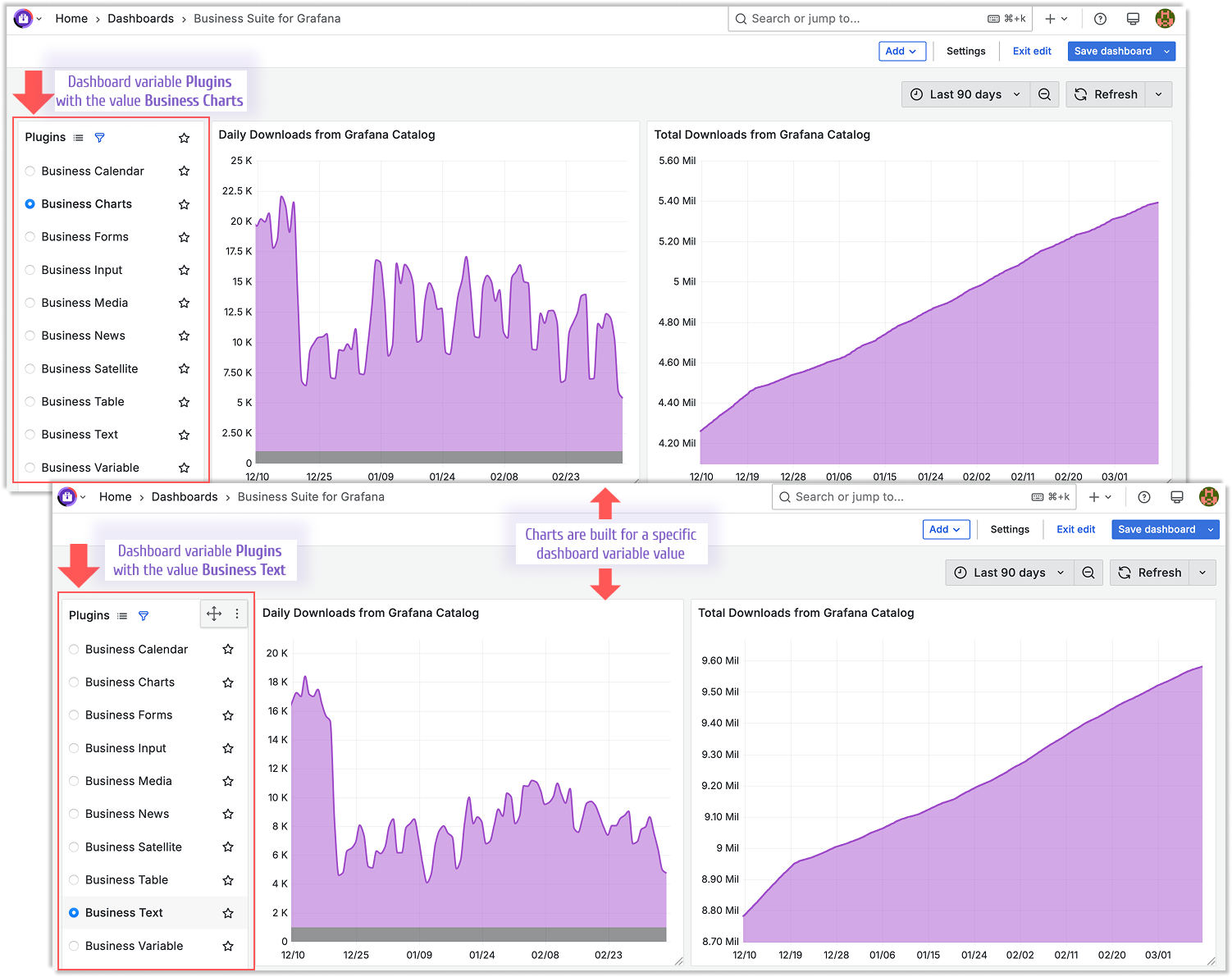Click bottom Plugins panel move handle icon
The height and width of the screenshot is (977, 1232).
tap(214, 614)
